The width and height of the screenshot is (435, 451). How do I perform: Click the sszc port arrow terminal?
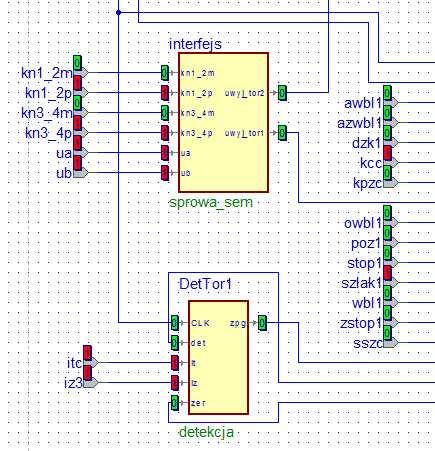click(391, 343)
